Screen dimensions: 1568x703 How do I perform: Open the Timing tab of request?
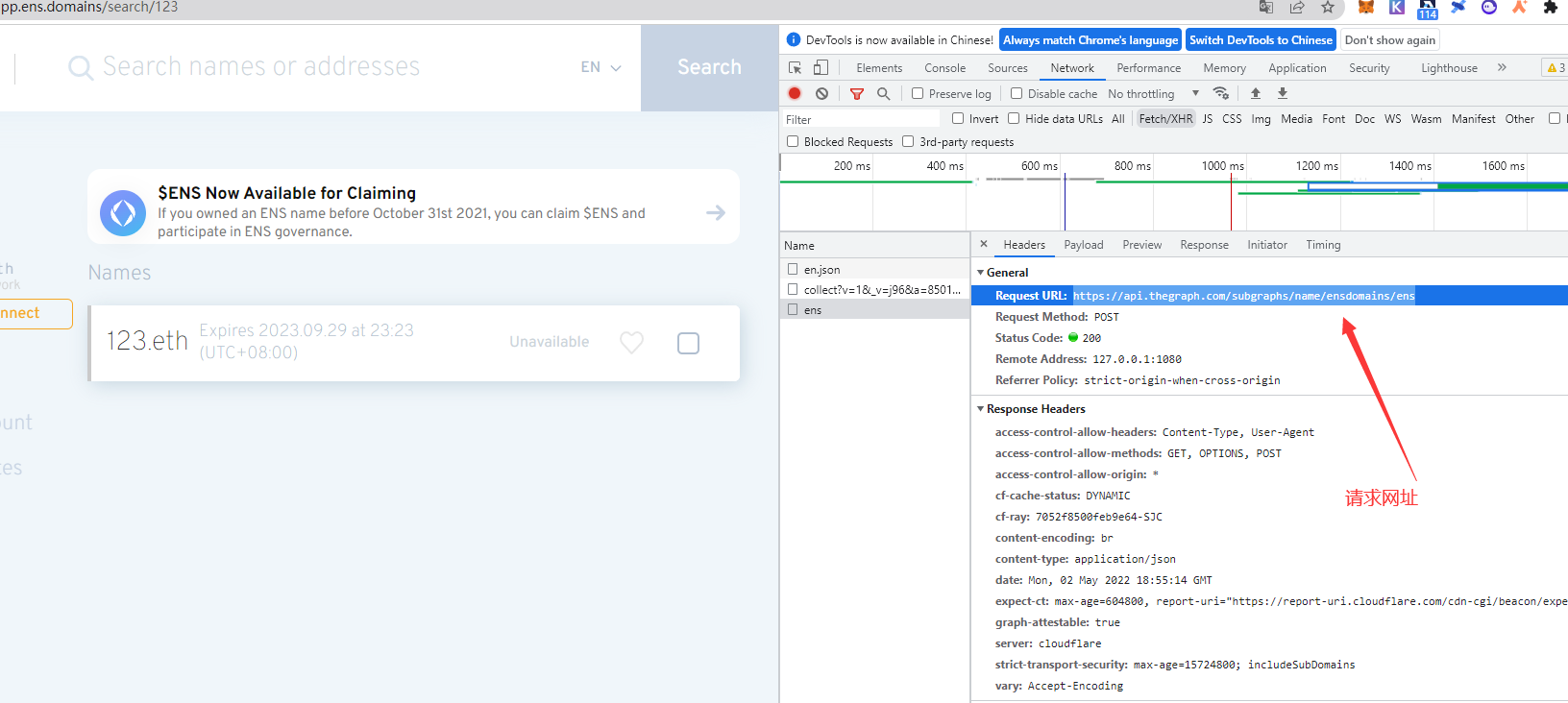(x=1323, y=245)
